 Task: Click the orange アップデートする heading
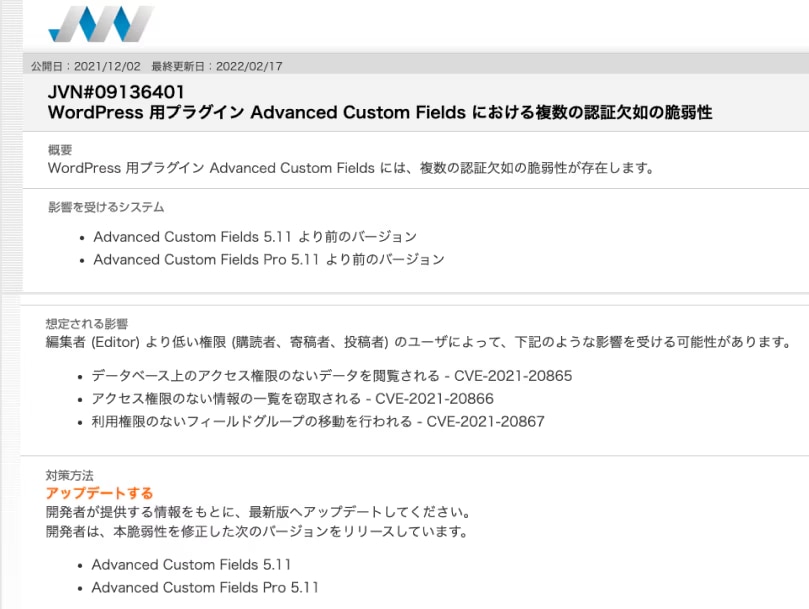click(x=99, y=493)
